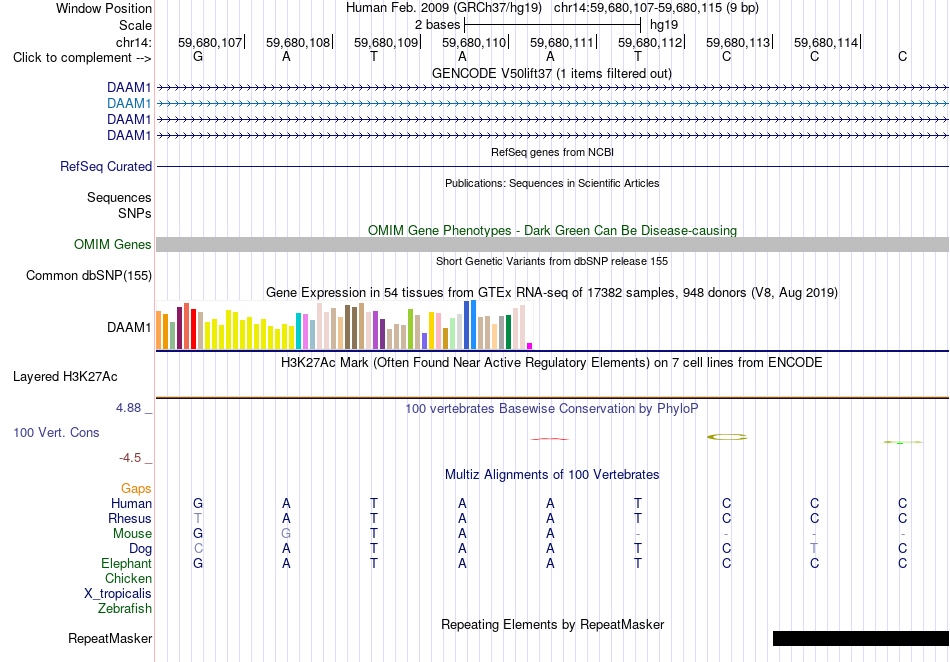Click the faded T in the Dog row

pyautogui.click(x=814, y=549)
